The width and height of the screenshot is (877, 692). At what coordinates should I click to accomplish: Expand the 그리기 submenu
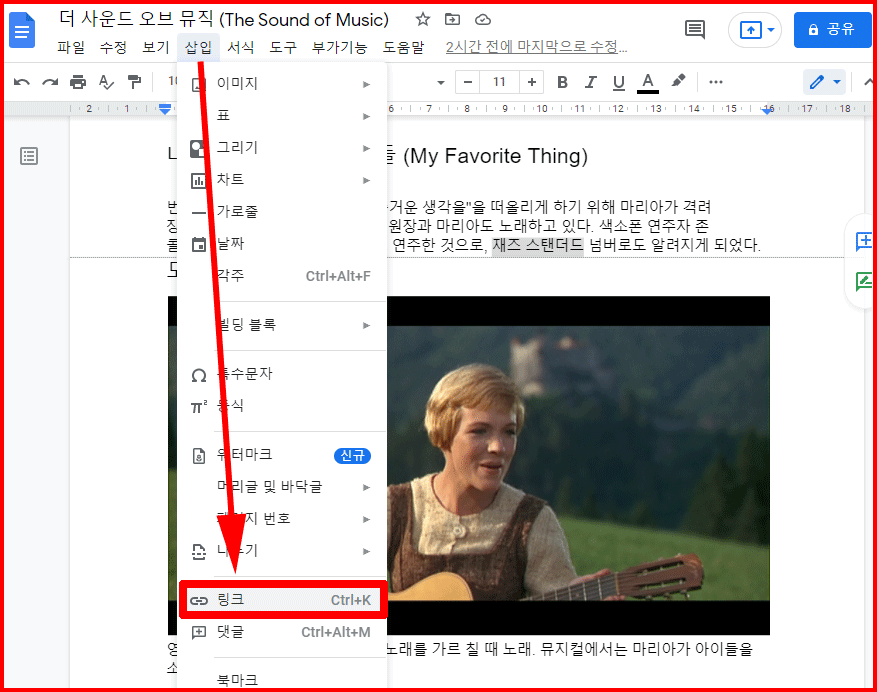pyautogui.click(x=282, y=148)
